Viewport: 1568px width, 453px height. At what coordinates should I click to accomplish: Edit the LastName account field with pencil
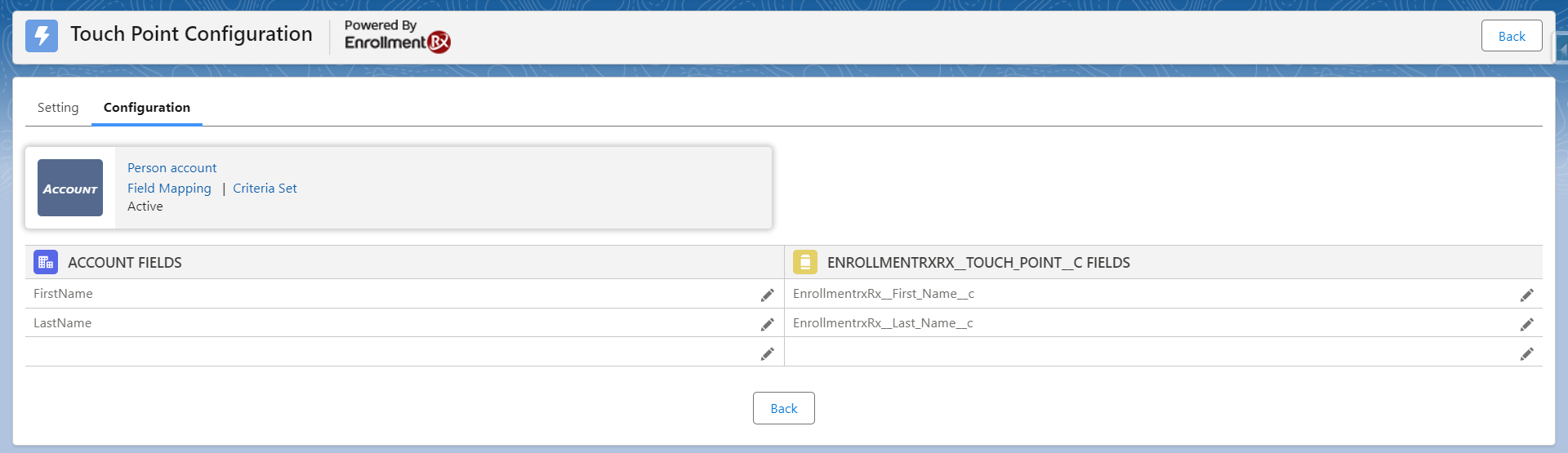point(767,324)
